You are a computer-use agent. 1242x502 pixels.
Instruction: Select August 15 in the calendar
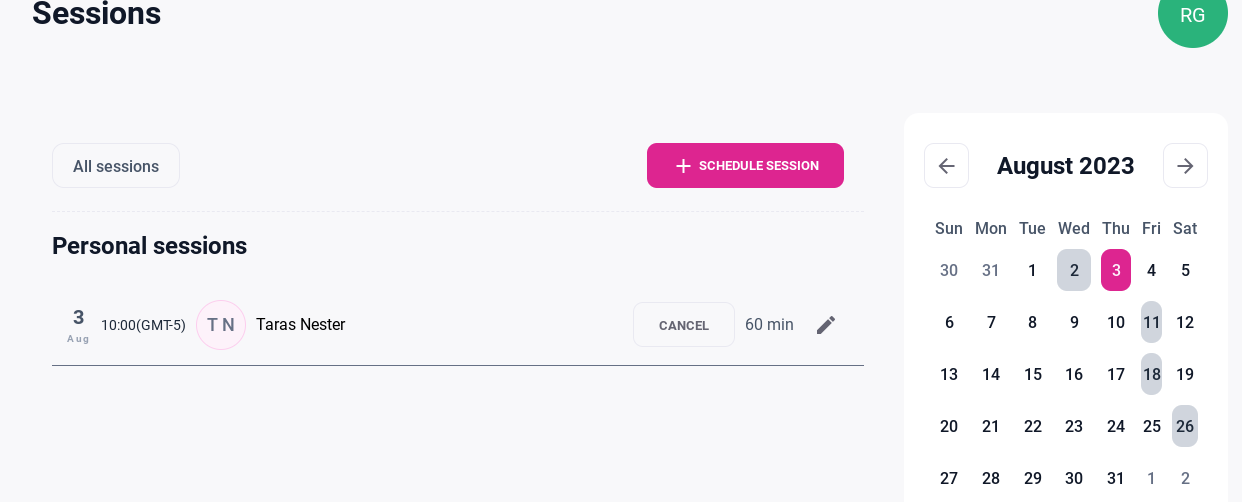pos(1033,374)
